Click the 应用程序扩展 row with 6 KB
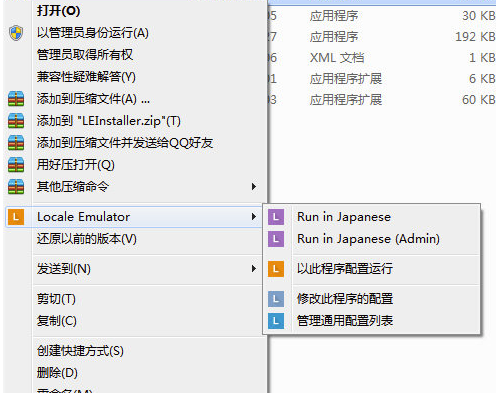 (x=382, y=79)
